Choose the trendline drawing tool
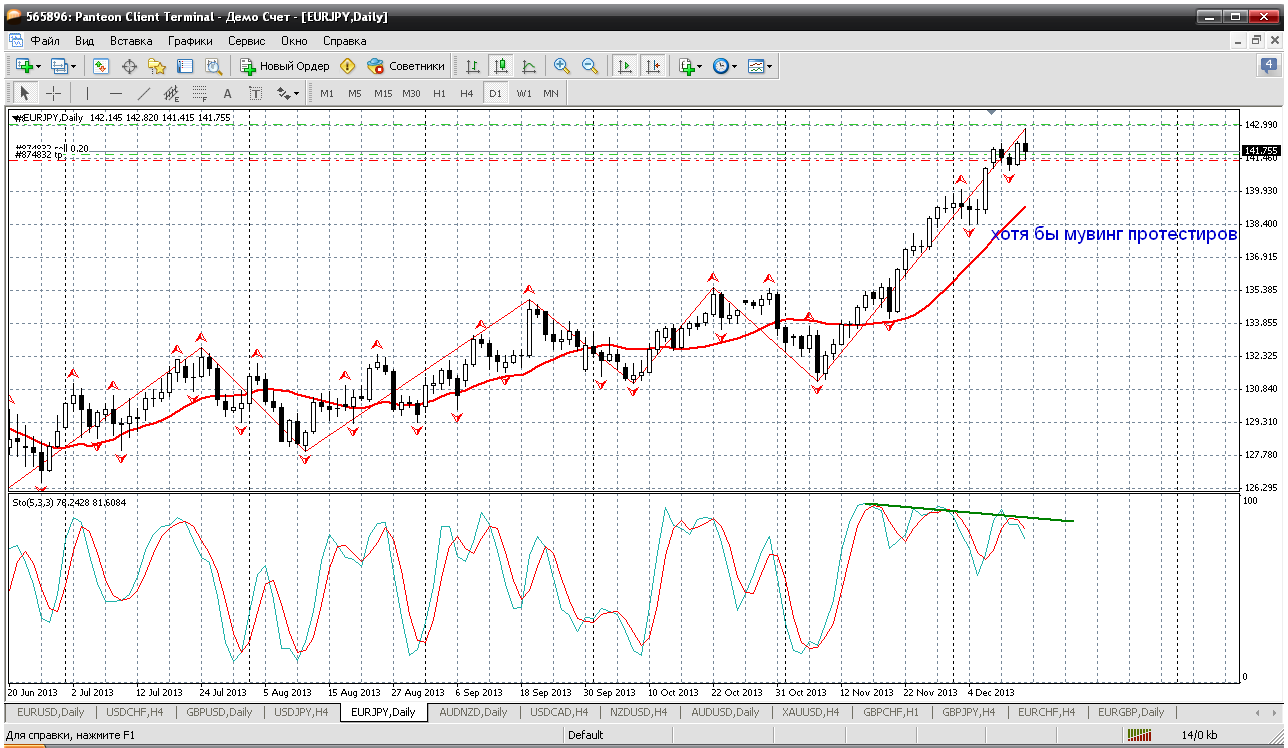The height and width of the screenshot is (748, 1288). [143, 93]
